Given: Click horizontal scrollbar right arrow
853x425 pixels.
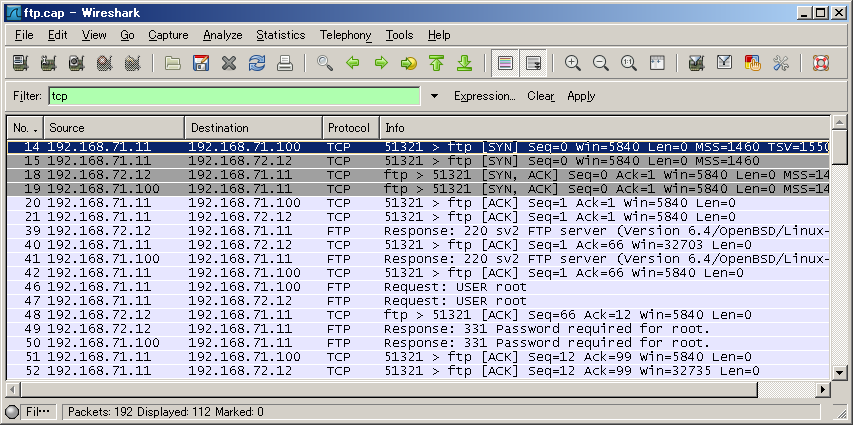Looking at the screenshot, I should 824,390.
